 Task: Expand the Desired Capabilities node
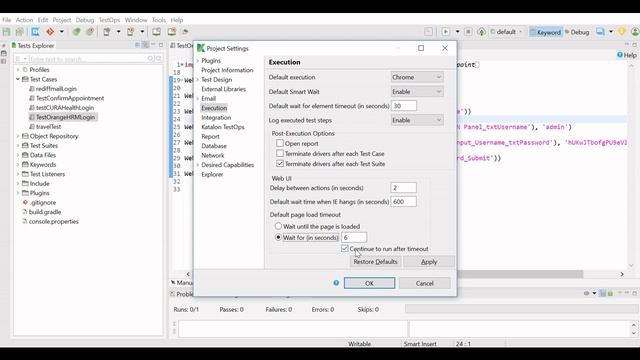198,165
